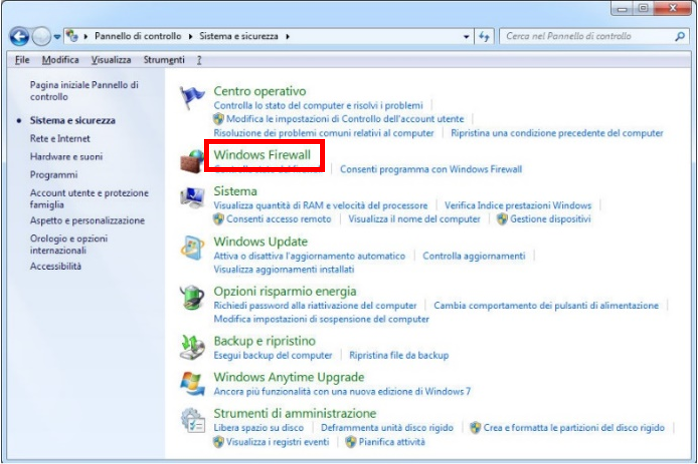Open Aspetto e personalizzazione in the sidebar
Image resolution: width=698 pixels, height=464 pixels.
pyautogui.click(x=87, y=220)
